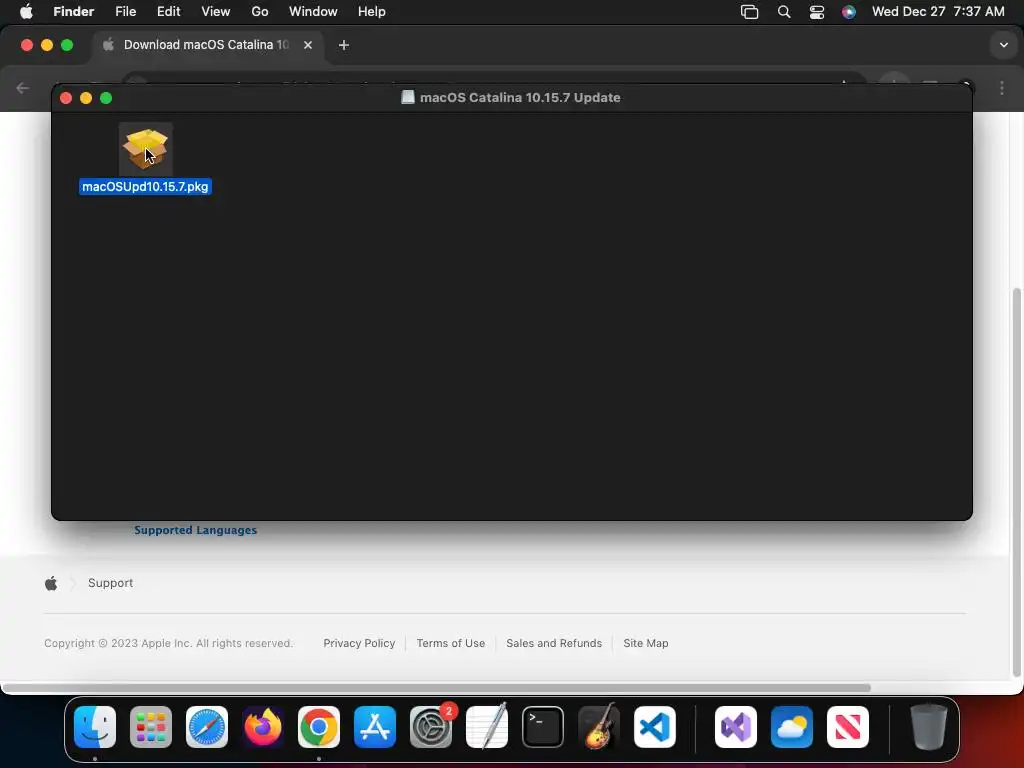Switch to Google Chrome in the Dock
The height and width of the screenshot is (768, 1024).
(x=319, y=727)
